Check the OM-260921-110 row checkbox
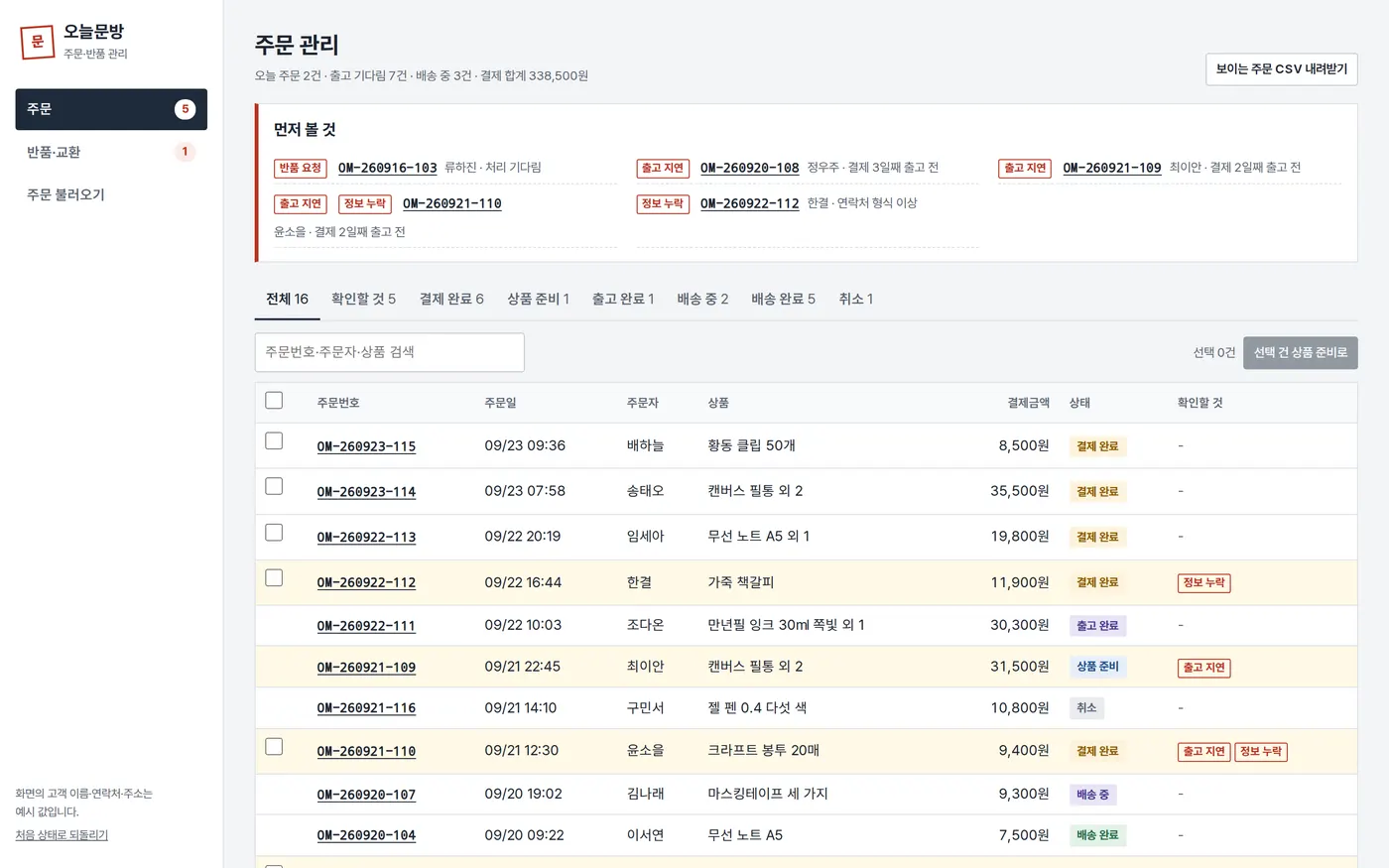 (274, 746)
